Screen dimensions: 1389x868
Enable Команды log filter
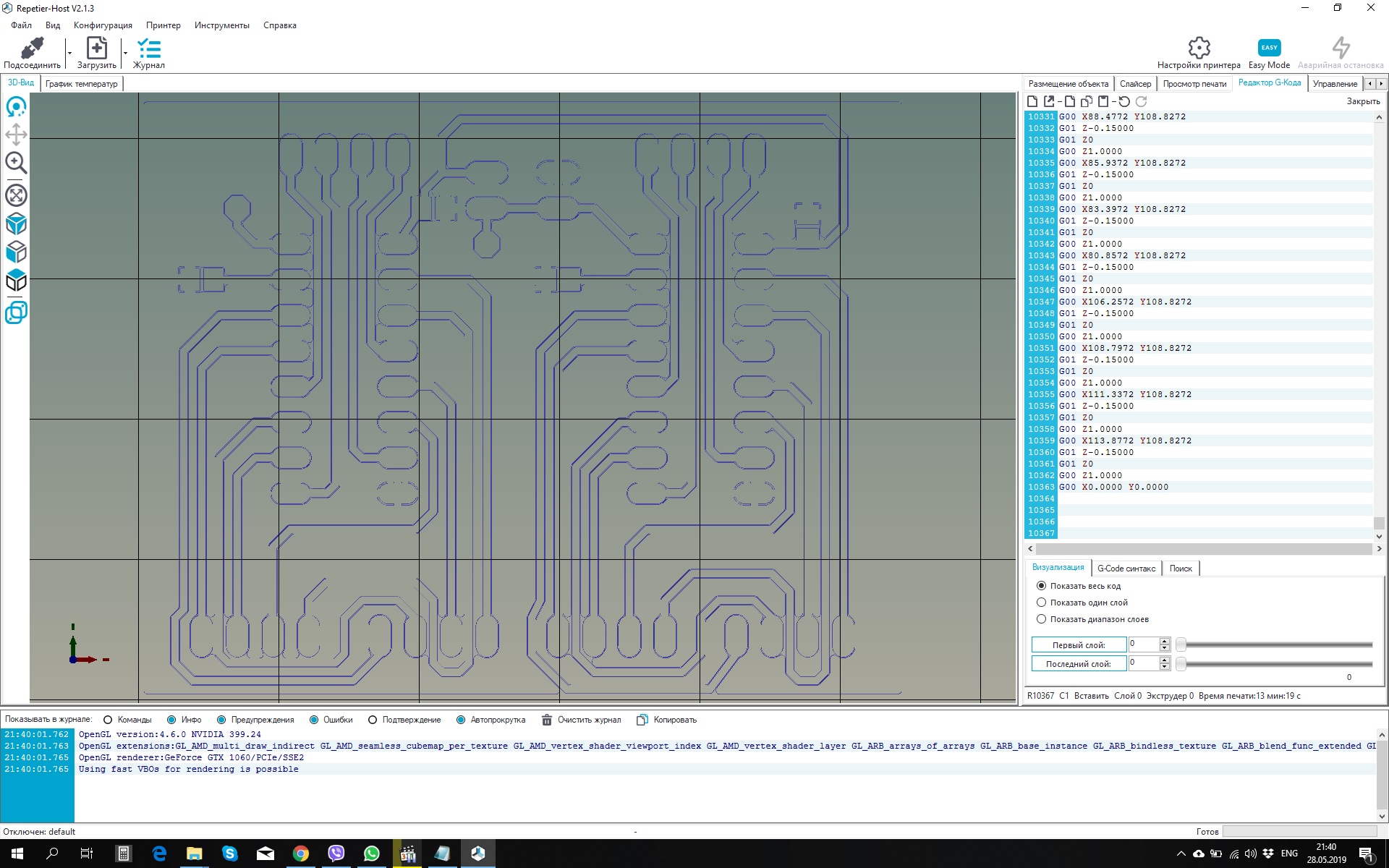click(x=109, y=720)
